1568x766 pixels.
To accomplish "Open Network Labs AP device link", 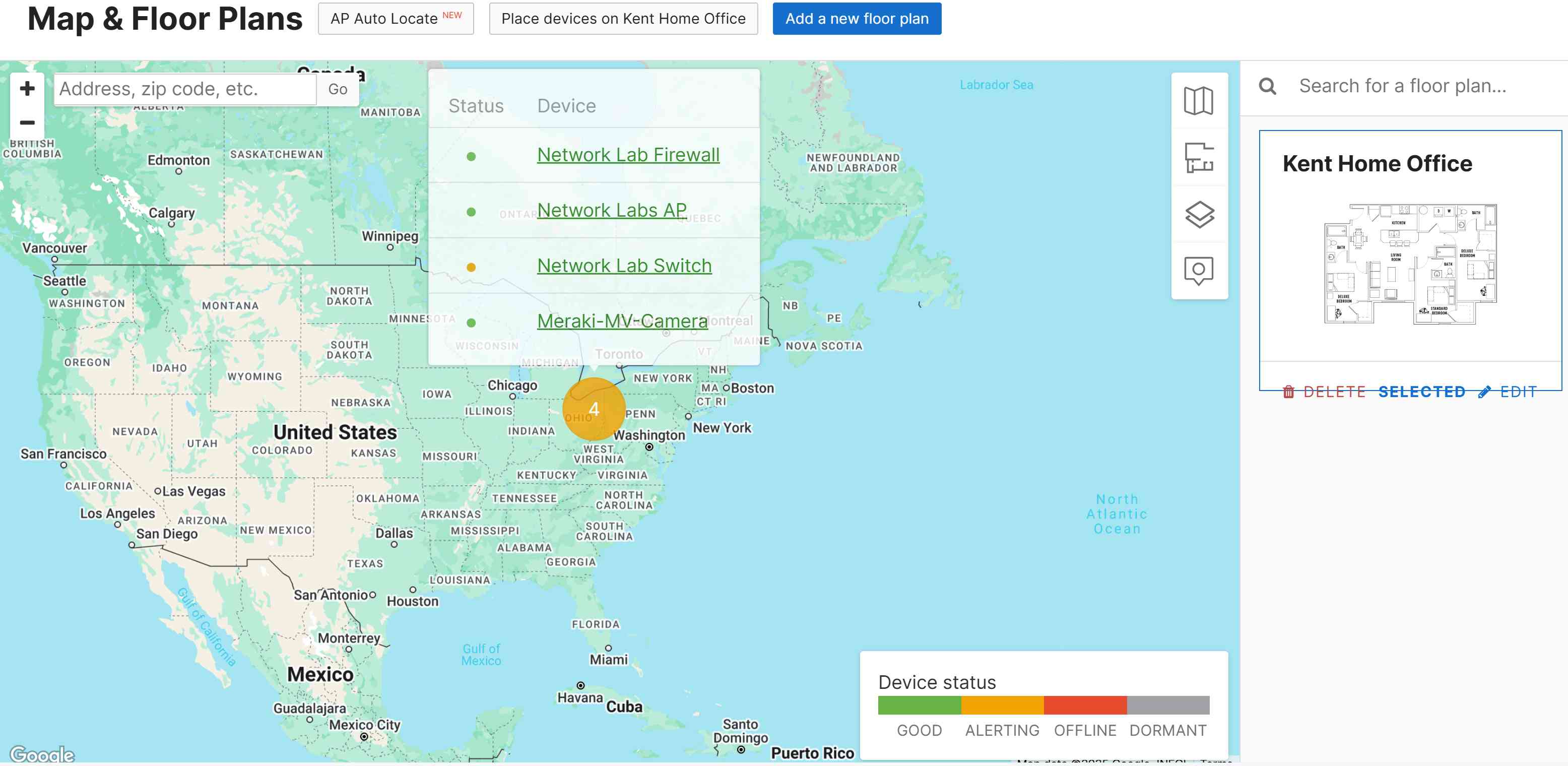I will coord(611,210).
